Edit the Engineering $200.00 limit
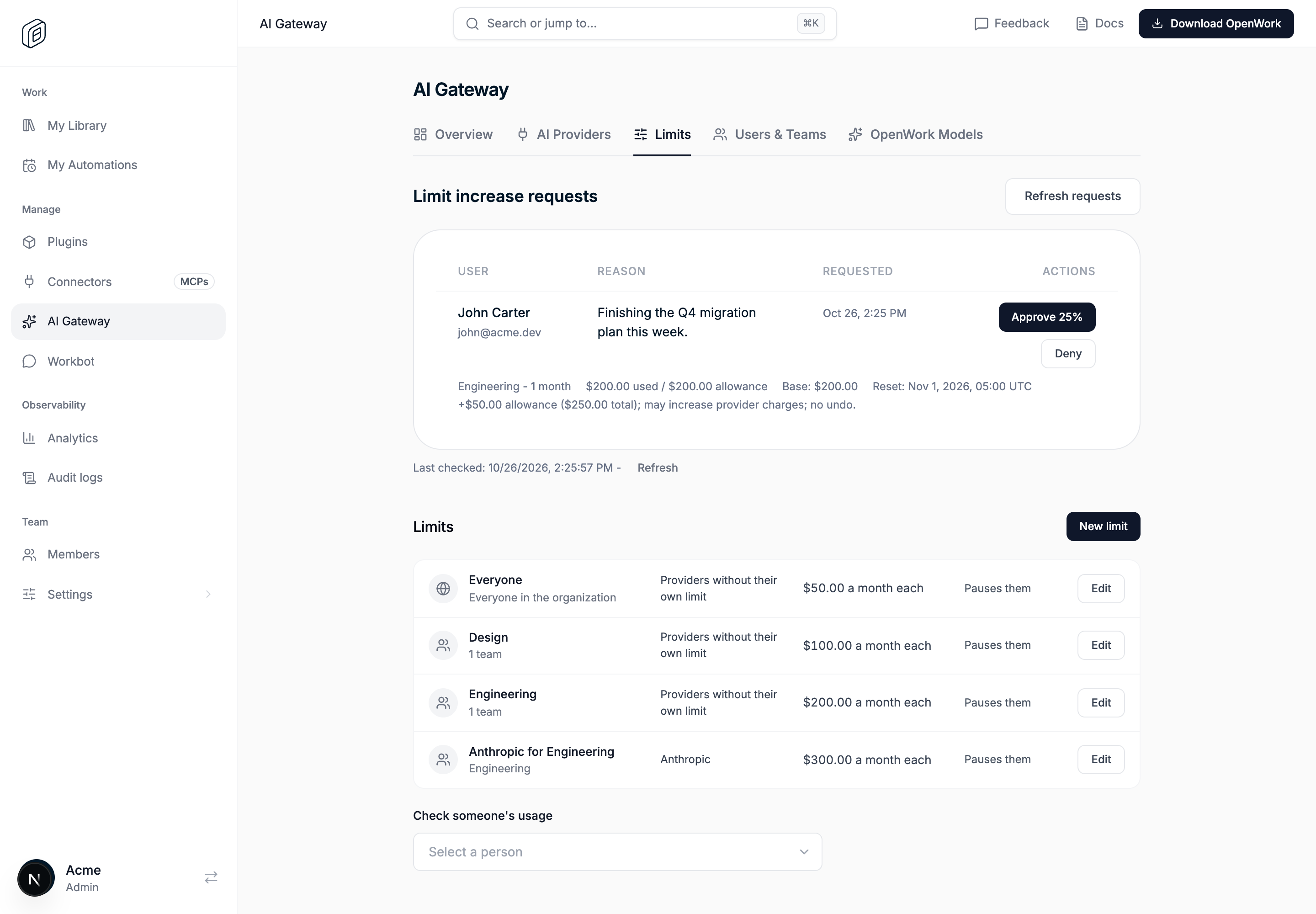This screenshot has width=1316, height=914. pyautogui.click(x=1101, y=703)
